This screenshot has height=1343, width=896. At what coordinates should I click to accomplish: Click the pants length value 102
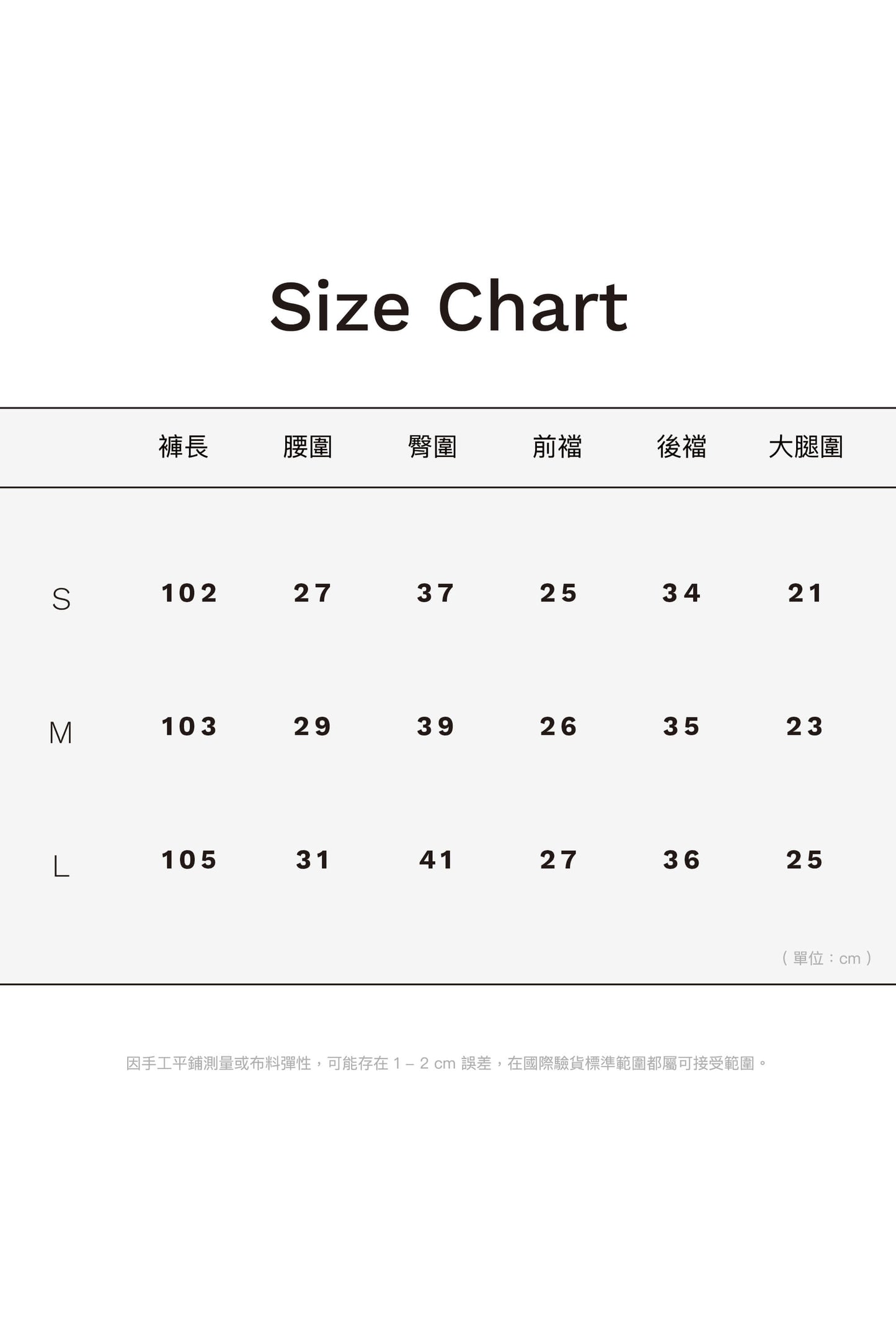(x=189, y=593)
